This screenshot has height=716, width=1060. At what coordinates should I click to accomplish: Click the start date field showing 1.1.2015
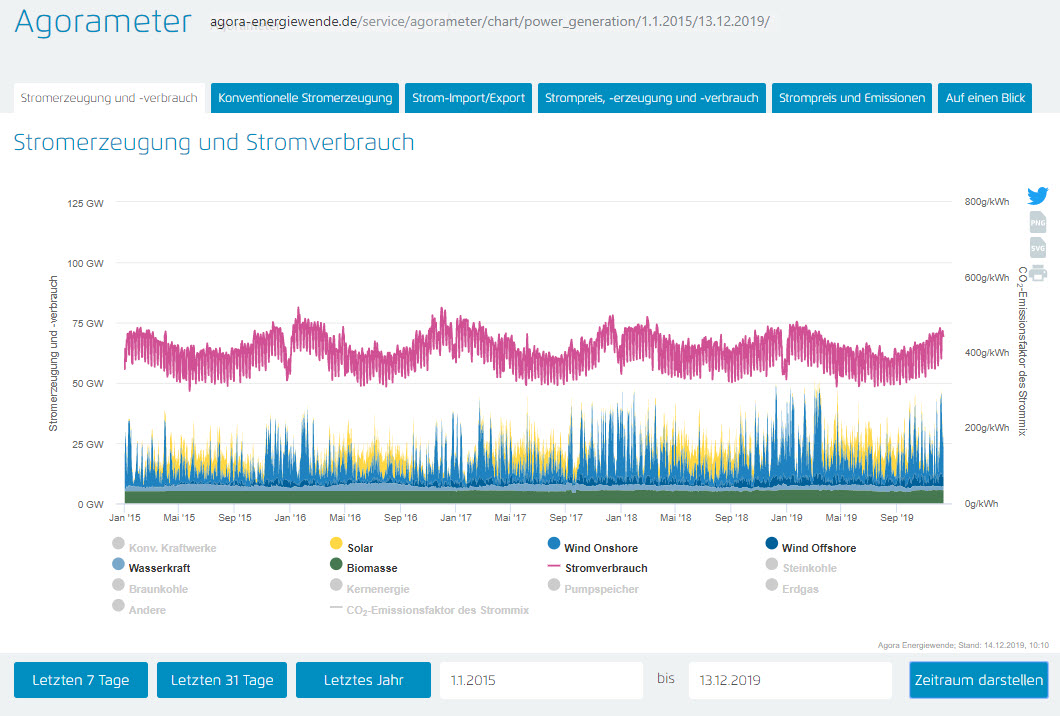(x=541, y=680)
